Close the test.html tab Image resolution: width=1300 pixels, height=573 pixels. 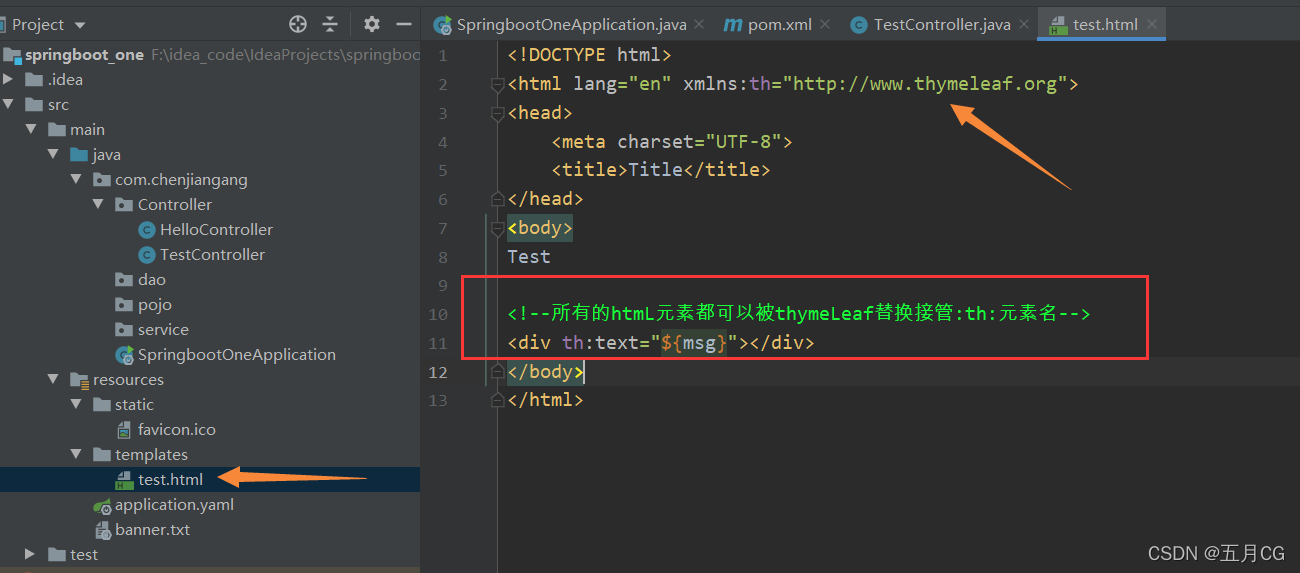[1153, 24]
